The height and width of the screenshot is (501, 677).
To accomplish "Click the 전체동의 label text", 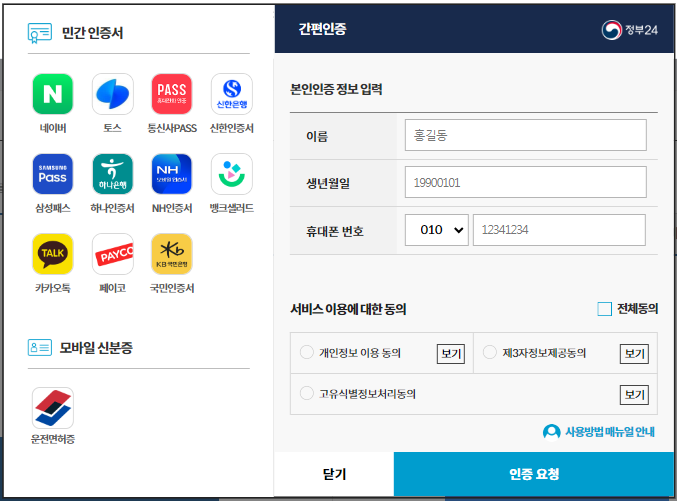I will click(637, 309).
